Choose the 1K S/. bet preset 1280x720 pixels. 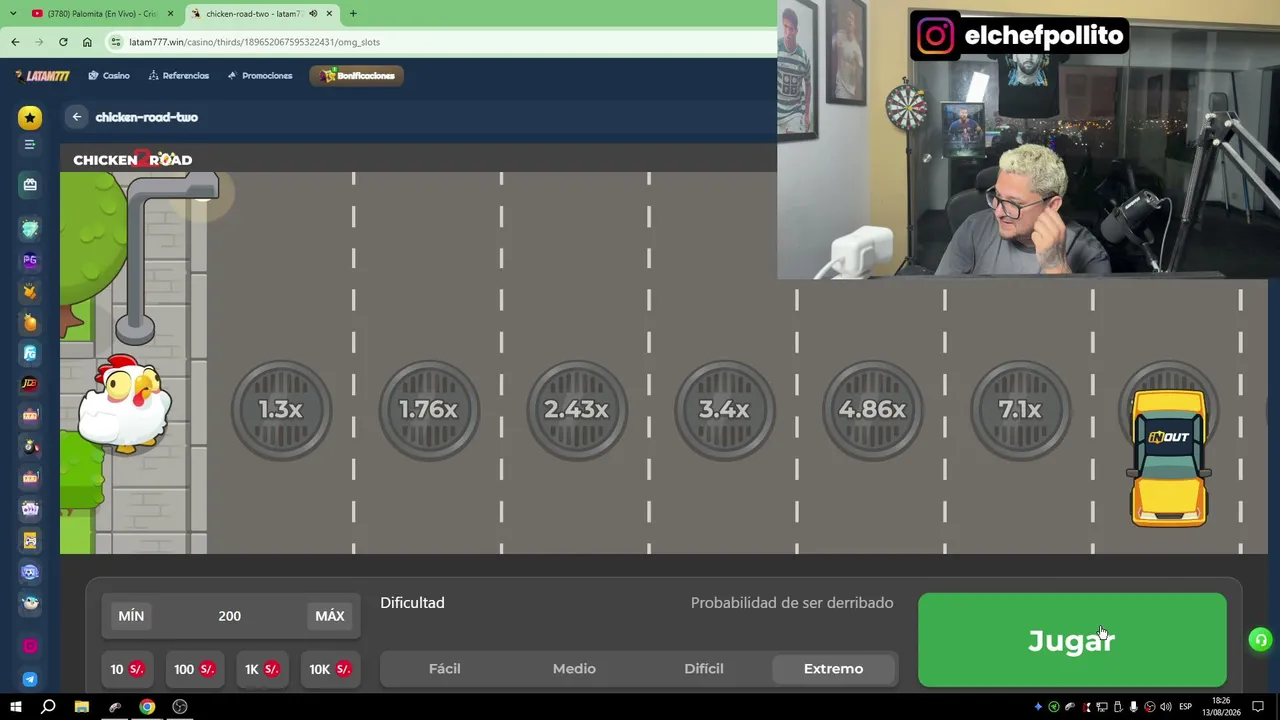coord(262,669)
